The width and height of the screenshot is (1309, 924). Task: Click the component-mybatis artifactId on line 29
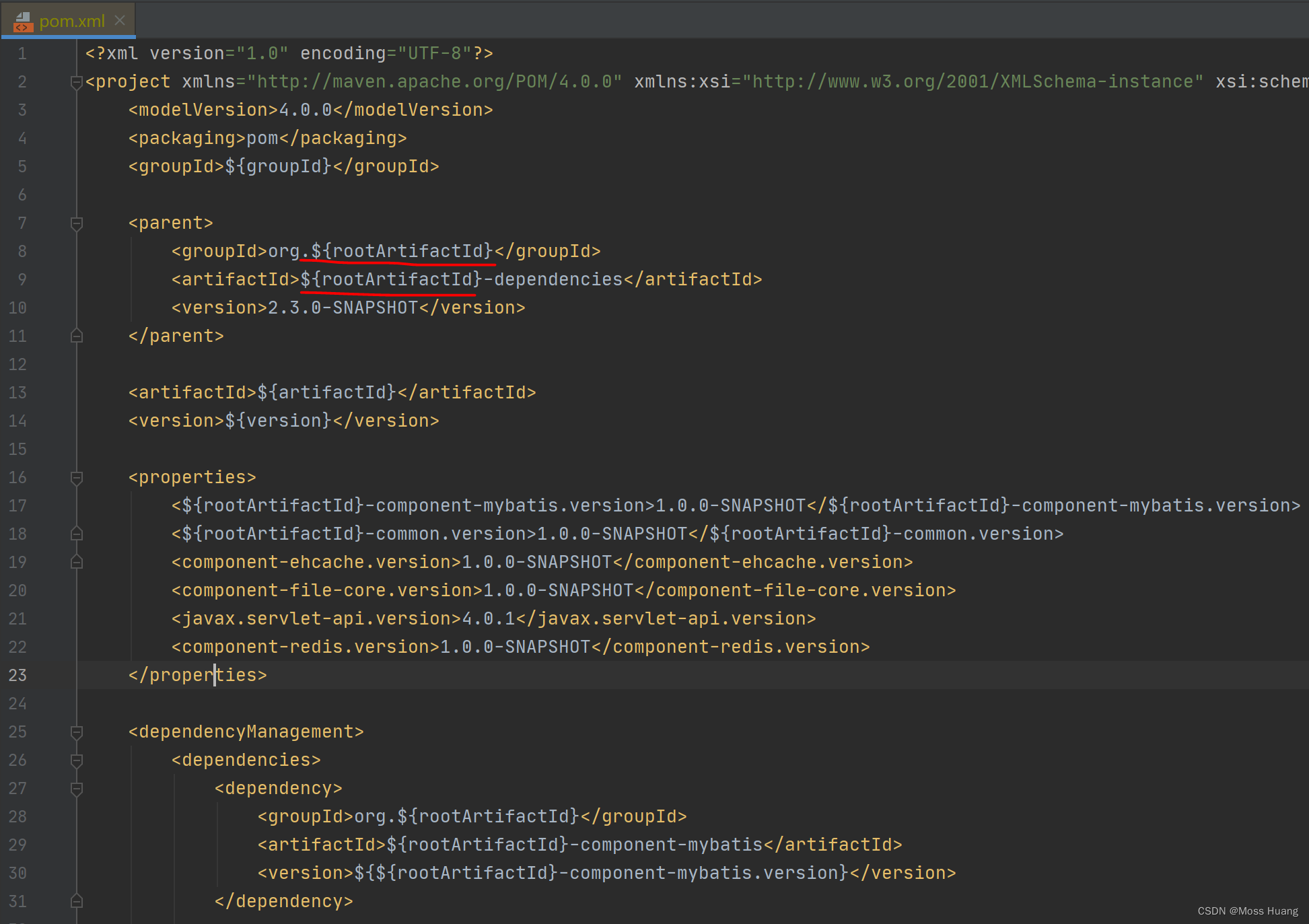coord(580,845)
